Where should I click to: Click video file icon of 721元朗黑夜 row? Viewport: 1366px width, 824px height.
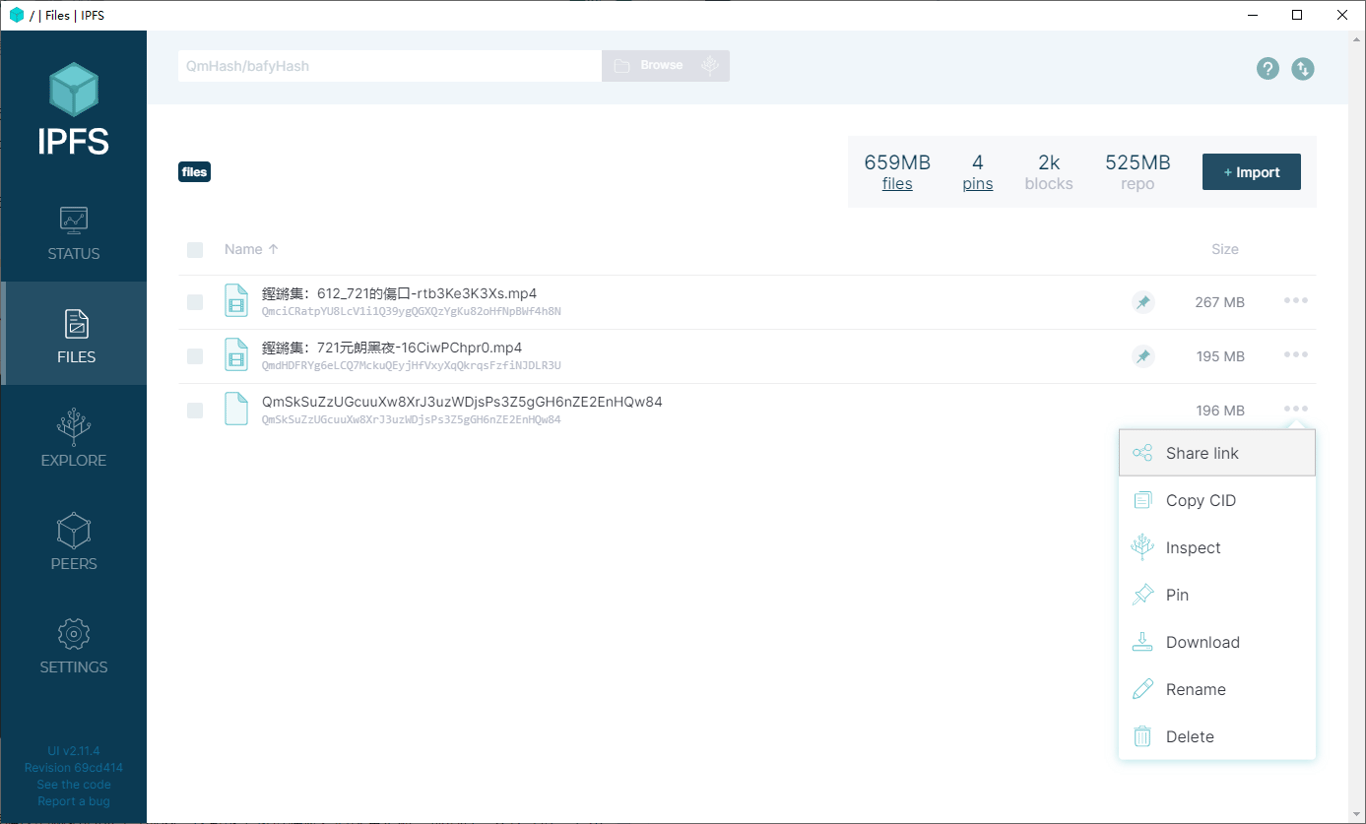236,355
